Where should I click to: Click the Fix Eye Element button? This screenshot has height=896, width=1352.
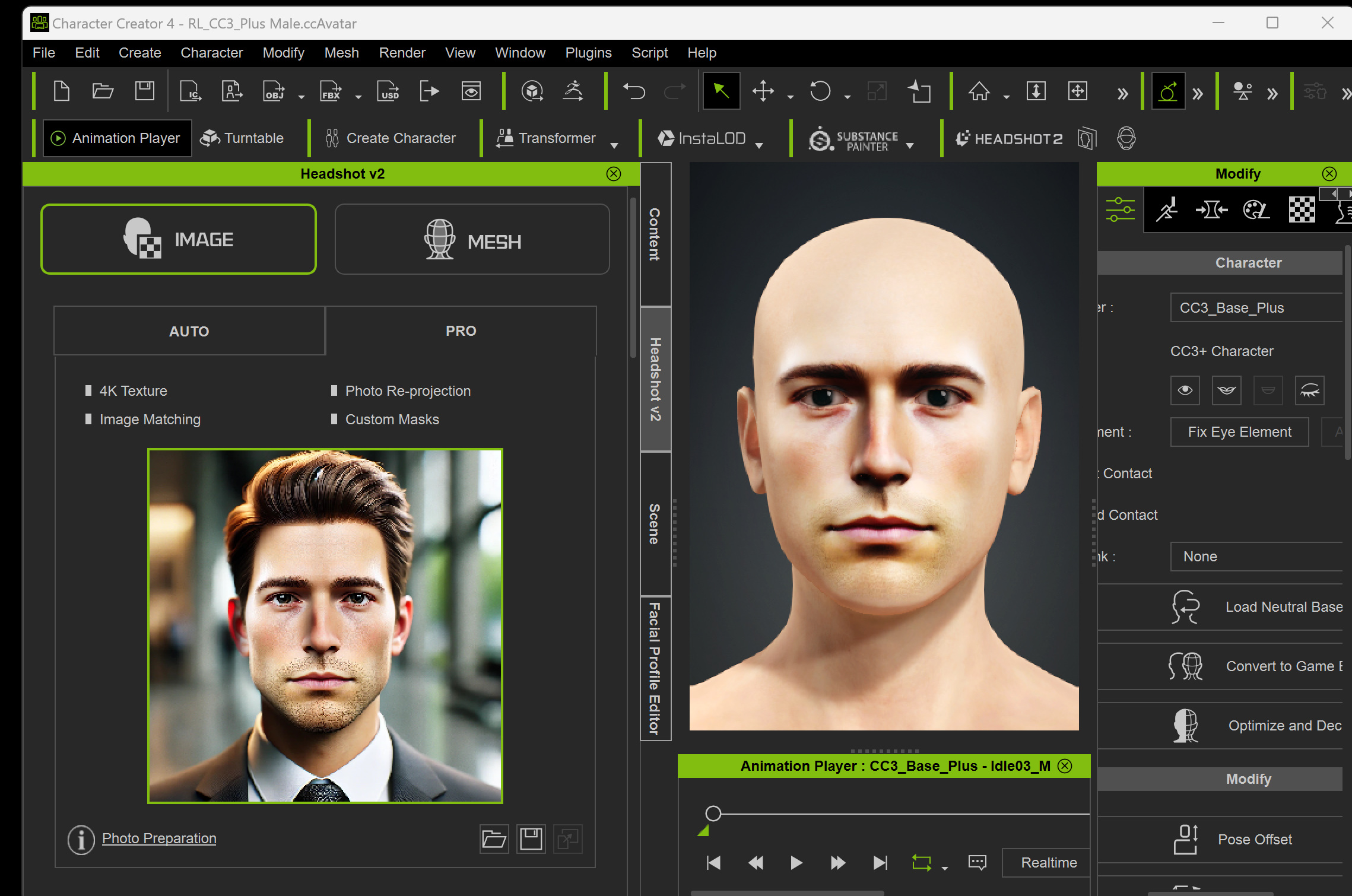pyautogui.click(x=1239, y=431)
